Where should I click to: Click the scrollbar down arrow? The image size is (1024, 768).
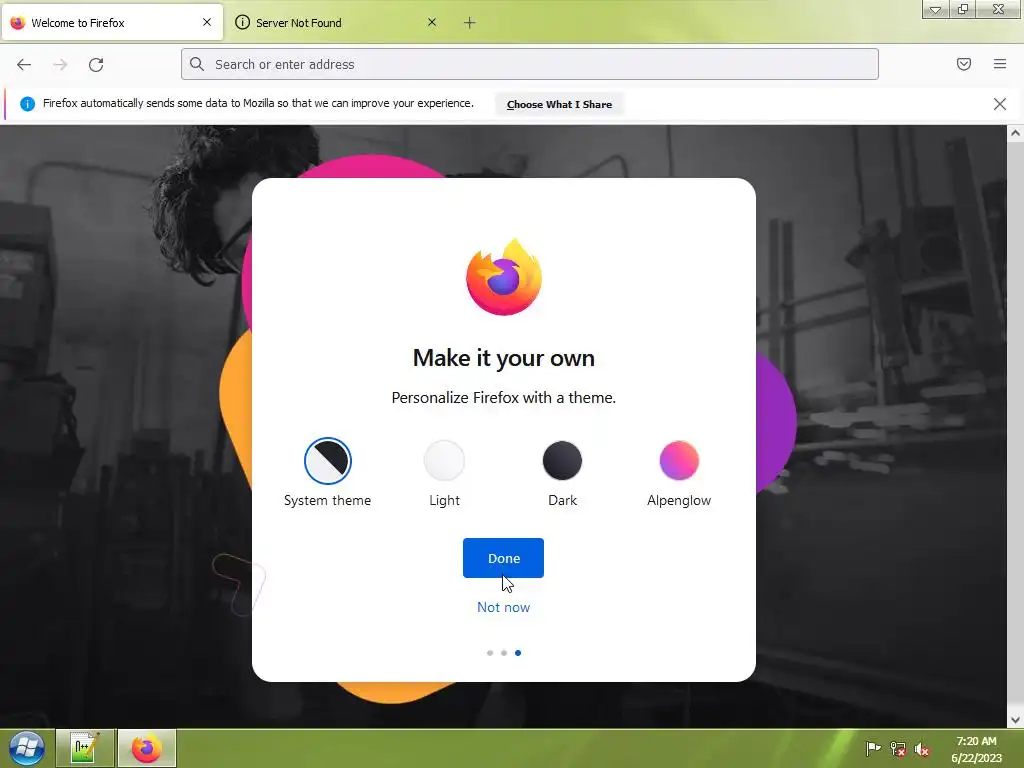[1015, 720]
